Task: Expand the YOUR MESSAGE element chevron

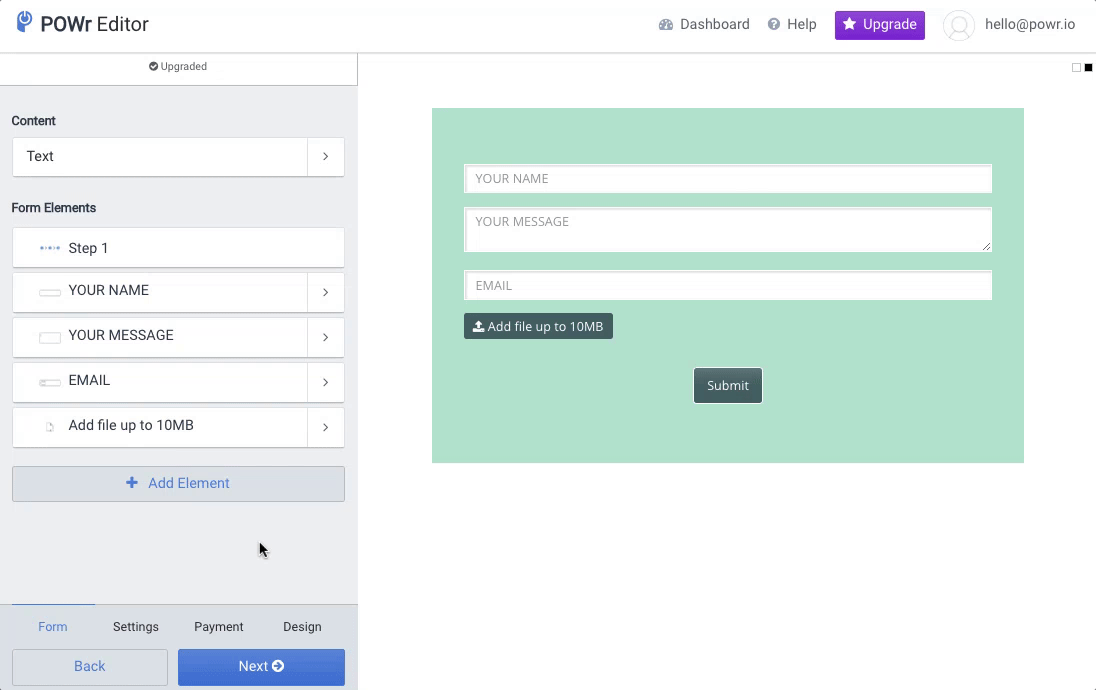Action: (x=326, y=338)
